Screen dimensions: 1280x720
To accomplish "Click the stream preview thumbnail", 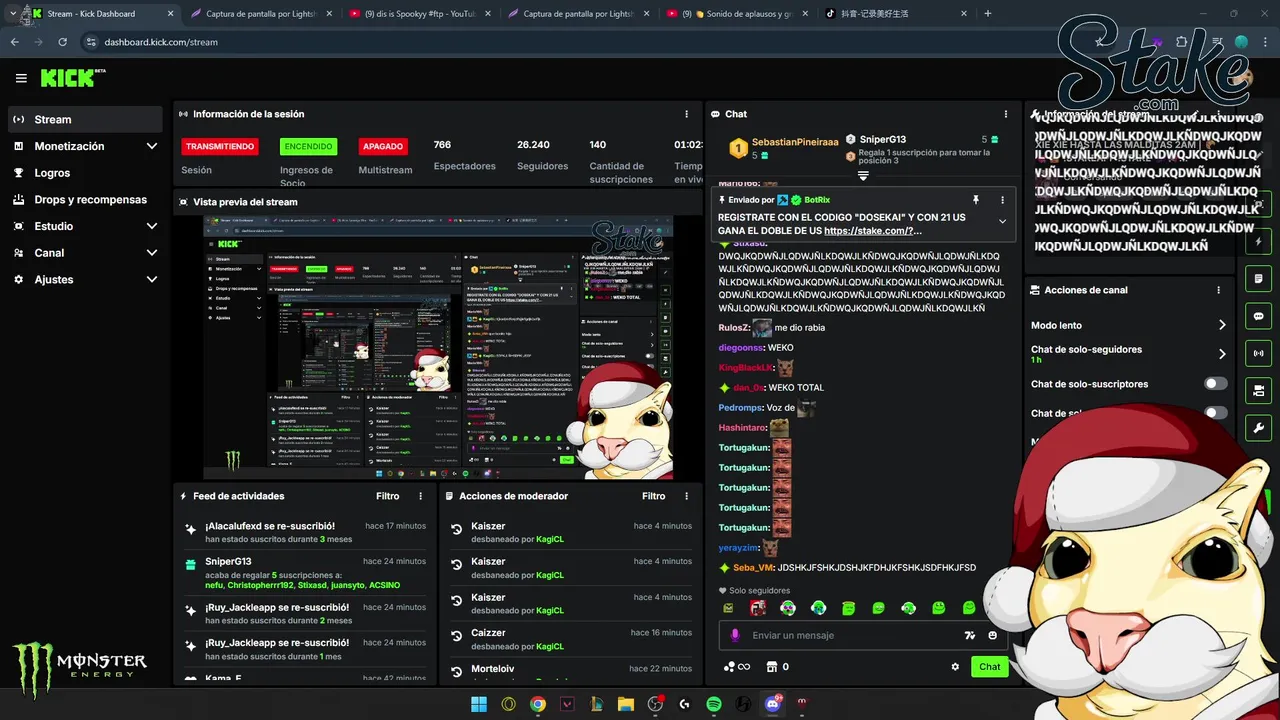I will [x=438, y=346].
